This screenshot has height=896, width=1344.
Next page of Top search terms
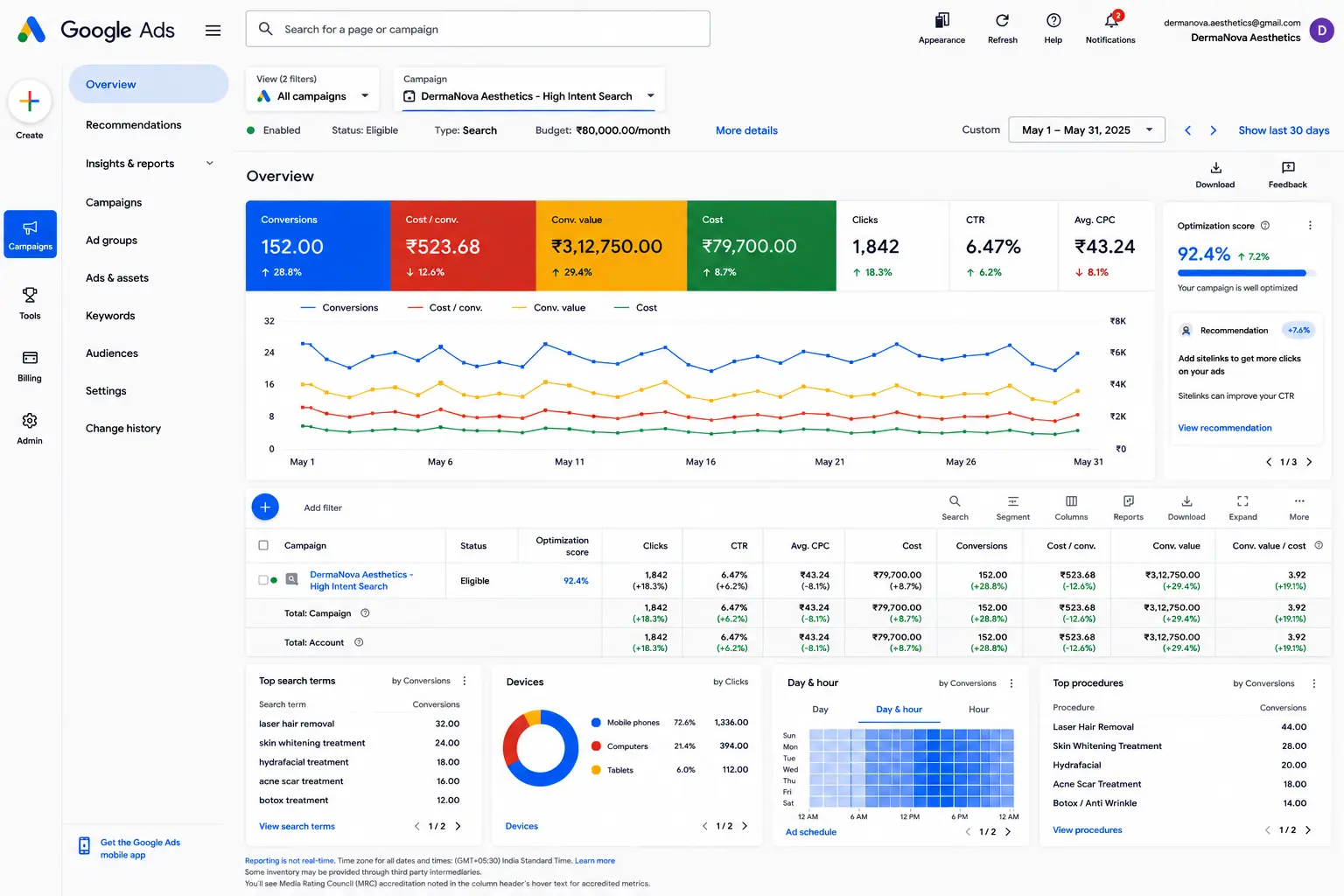[x=458, y=826]
